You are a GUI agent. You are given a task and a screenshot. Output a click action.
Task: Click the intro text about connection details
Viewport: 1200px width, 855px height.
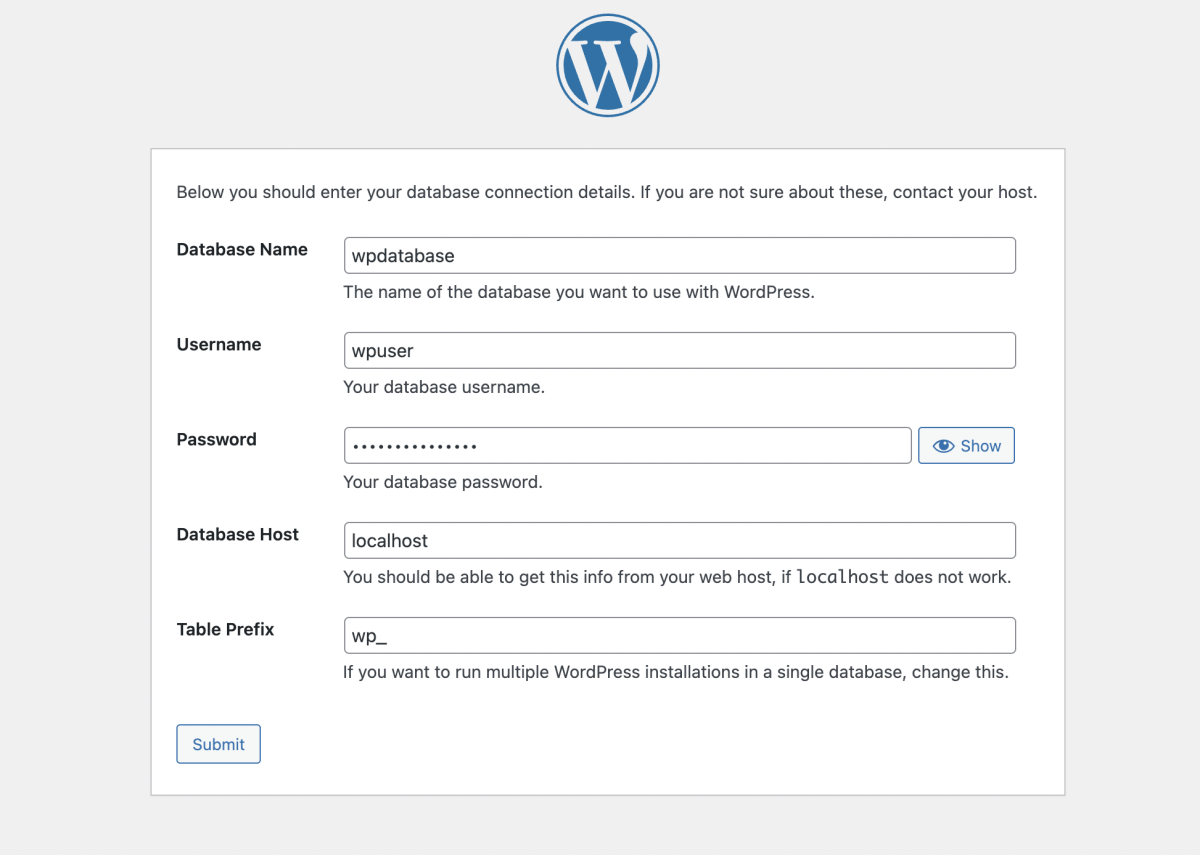tap(606, 192)
